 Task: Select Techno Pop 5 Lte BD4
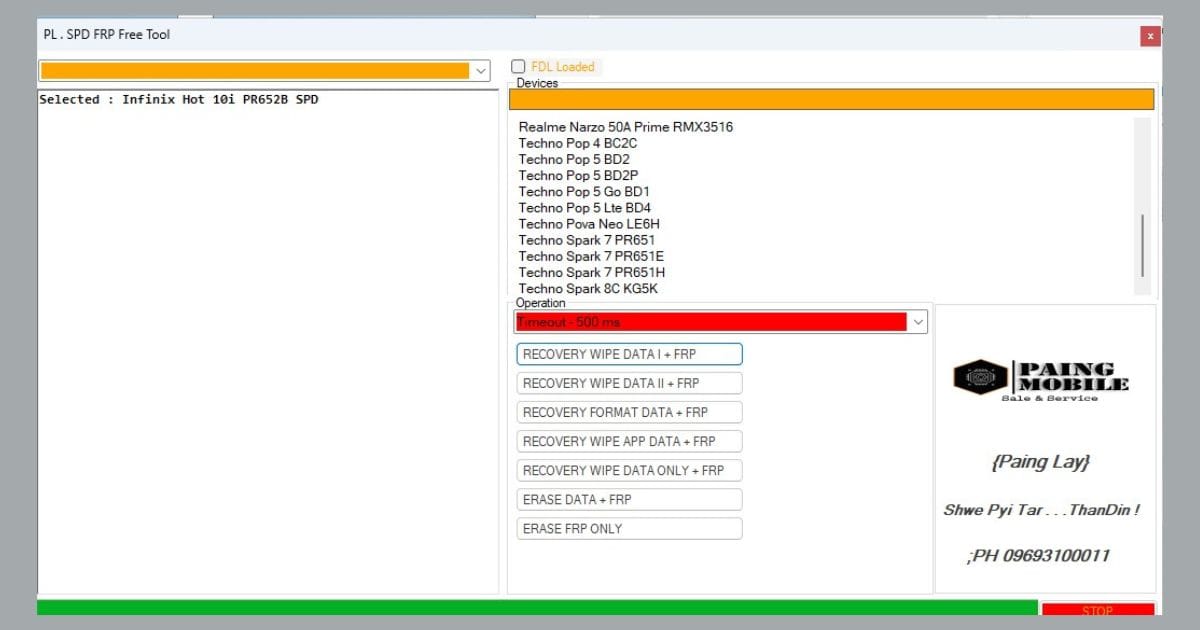click(585, 207)
